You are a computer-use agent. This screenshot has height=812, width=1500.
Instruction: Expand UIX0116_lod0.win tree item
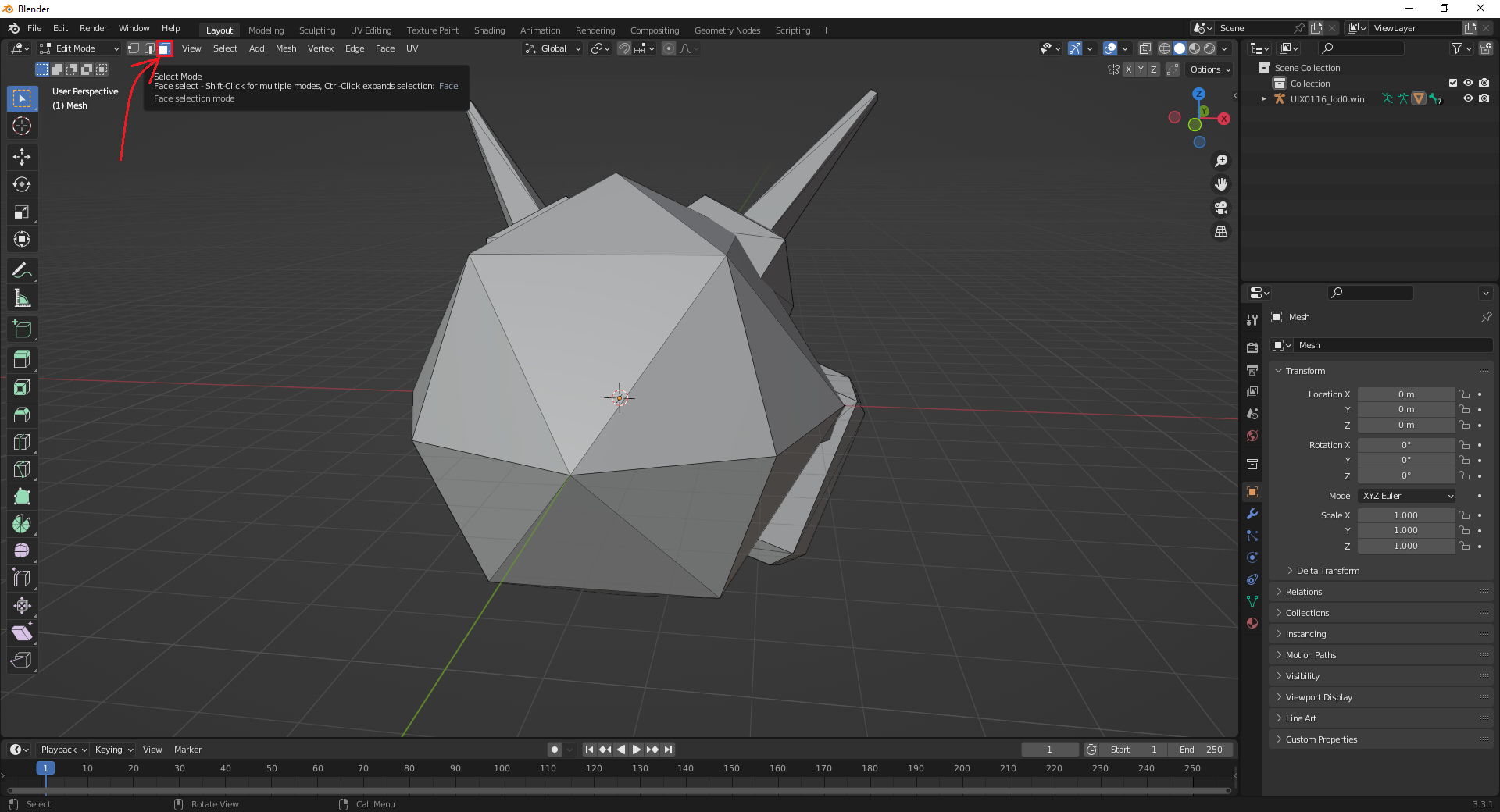click(1263, 99)
